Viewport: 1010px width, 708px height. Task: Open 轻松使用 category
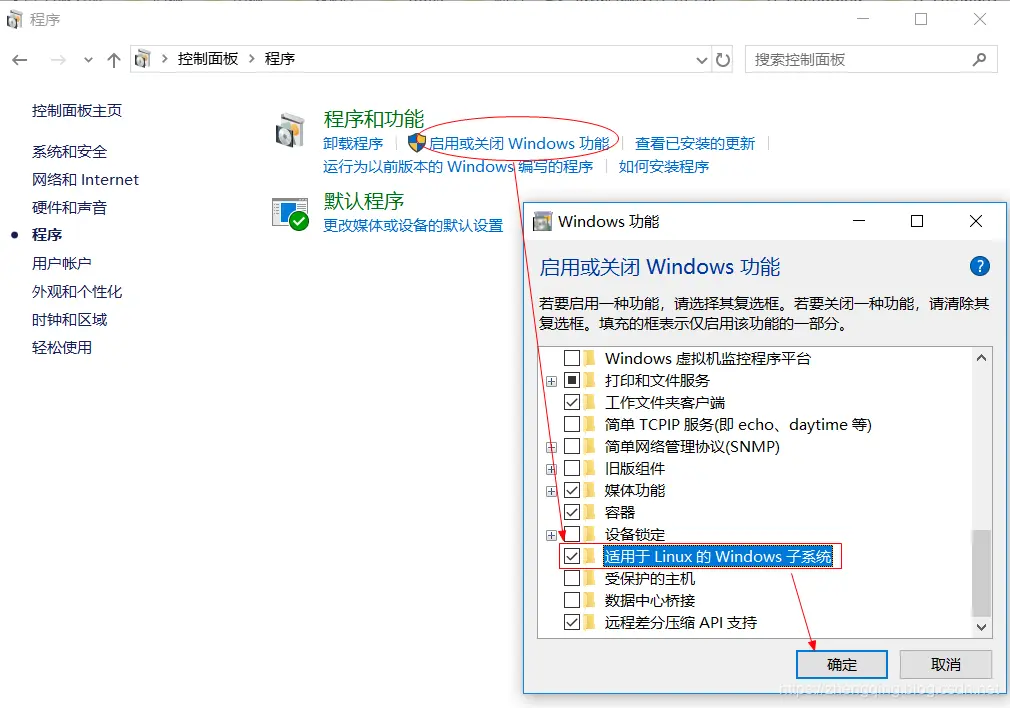[x=61, y=348]
